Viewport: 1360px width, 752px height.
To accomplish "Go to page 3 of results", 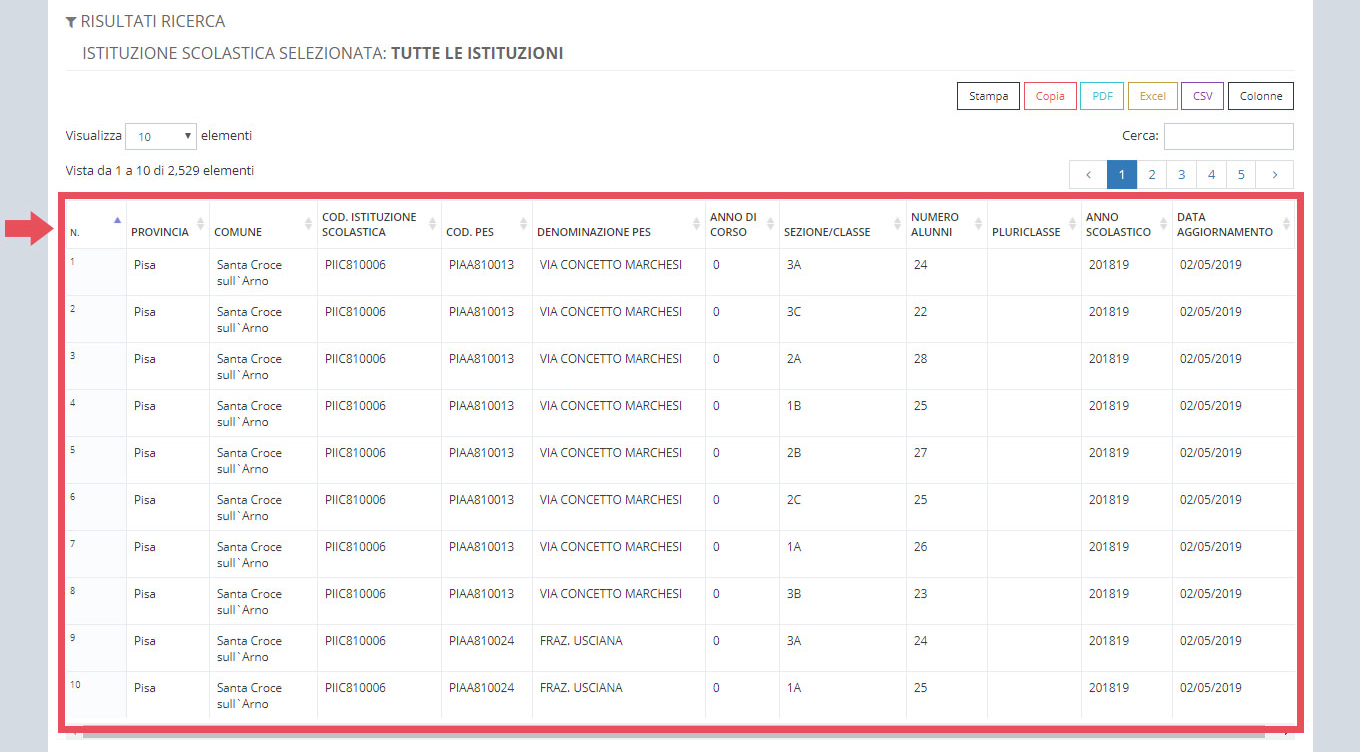I will (1181, 174).
